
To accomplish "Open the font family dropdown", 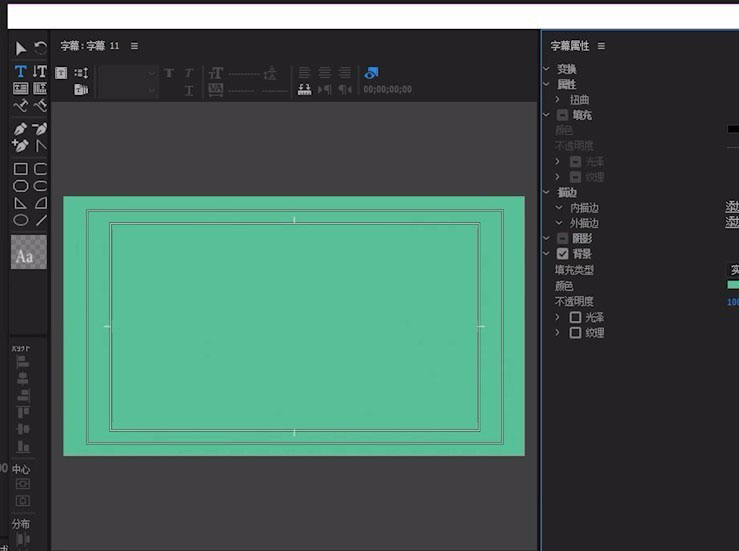I will click(127, 73).
